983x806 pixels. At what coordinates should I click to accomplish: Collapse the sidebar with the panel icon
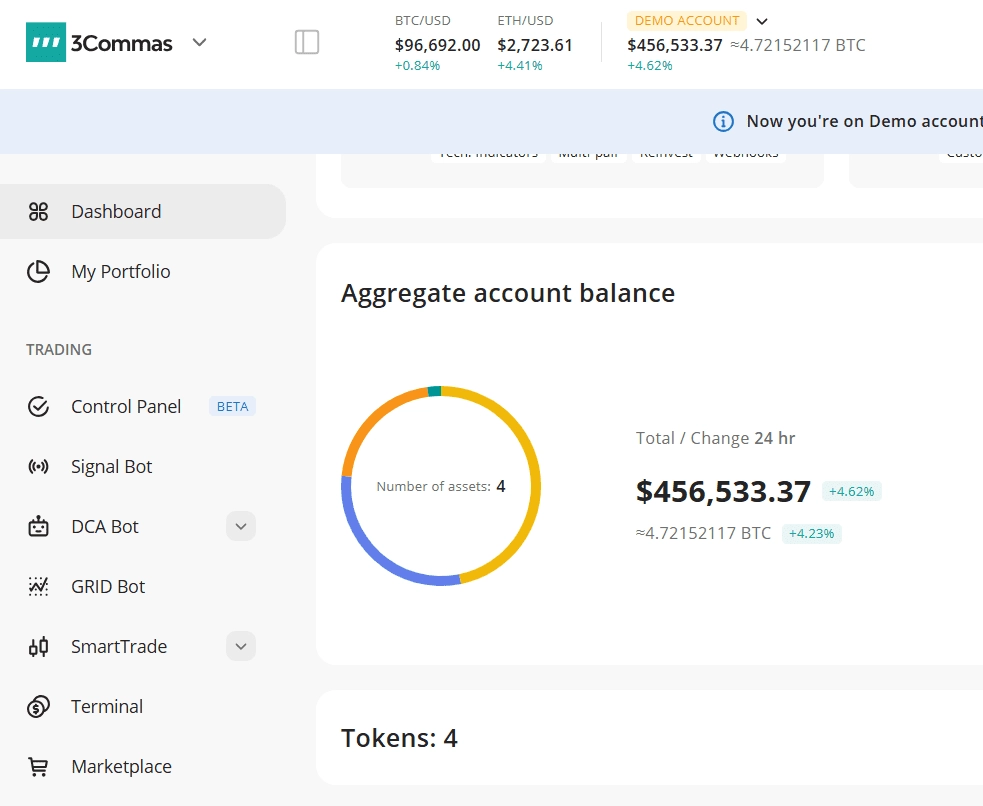(307, 42)
